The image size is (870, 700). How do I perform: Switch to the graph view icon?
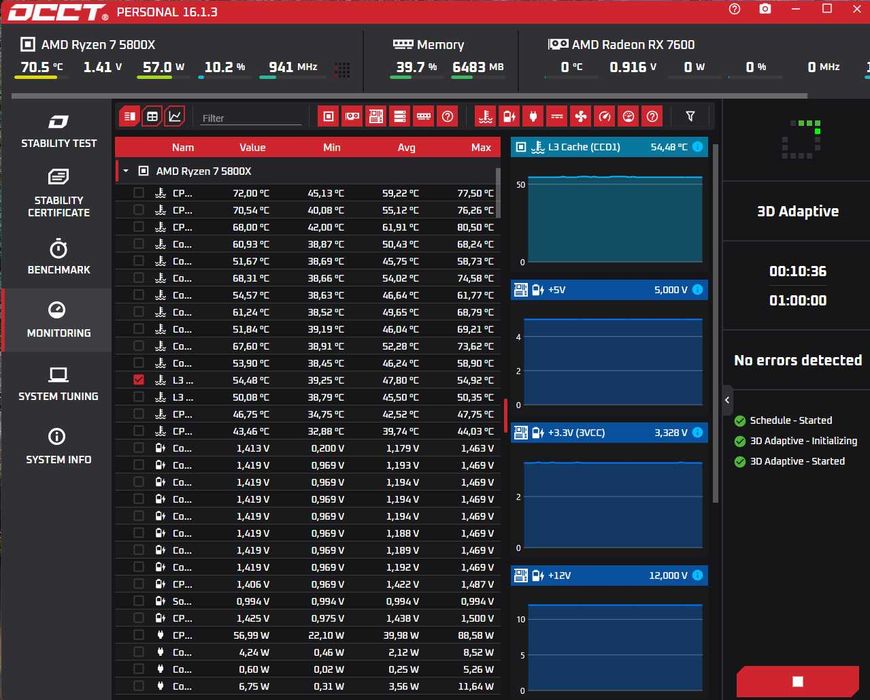click(x=175, y=116)
